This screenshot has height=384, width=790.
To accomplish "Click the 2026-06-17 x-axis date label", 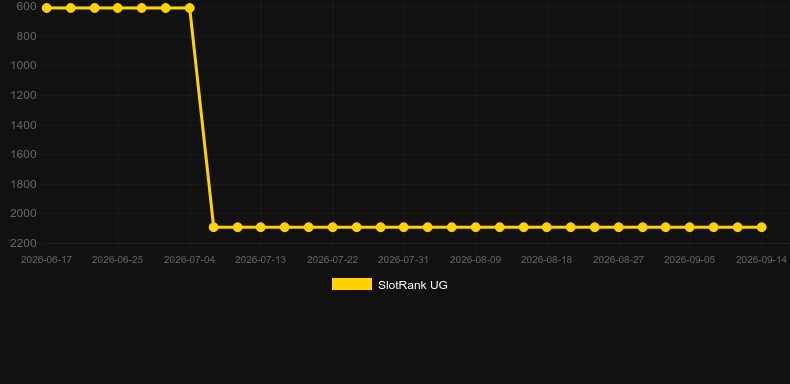I will click(46, 260).
